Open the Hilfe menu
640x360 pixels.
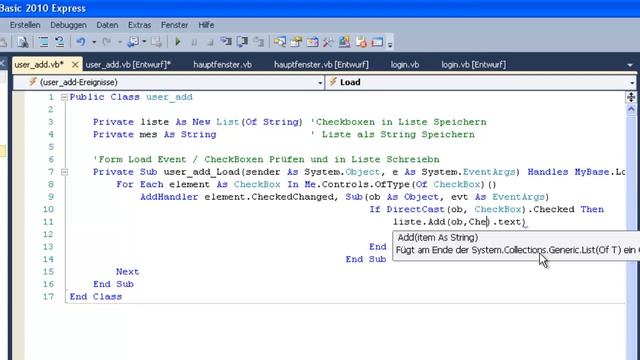tap(206, 25)
